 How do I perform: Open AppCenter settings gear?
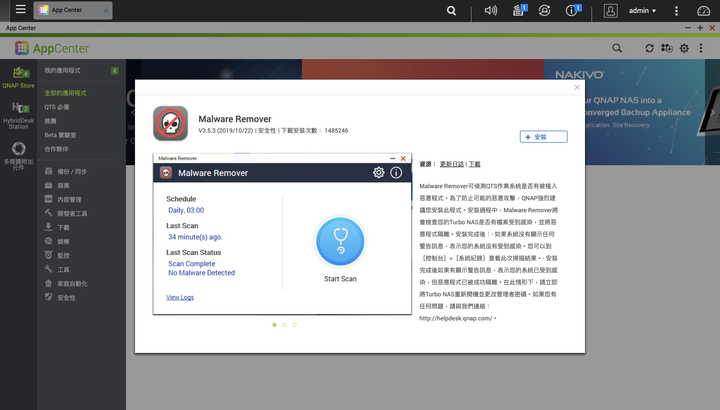pyautogui.click(x=684, y=48)
